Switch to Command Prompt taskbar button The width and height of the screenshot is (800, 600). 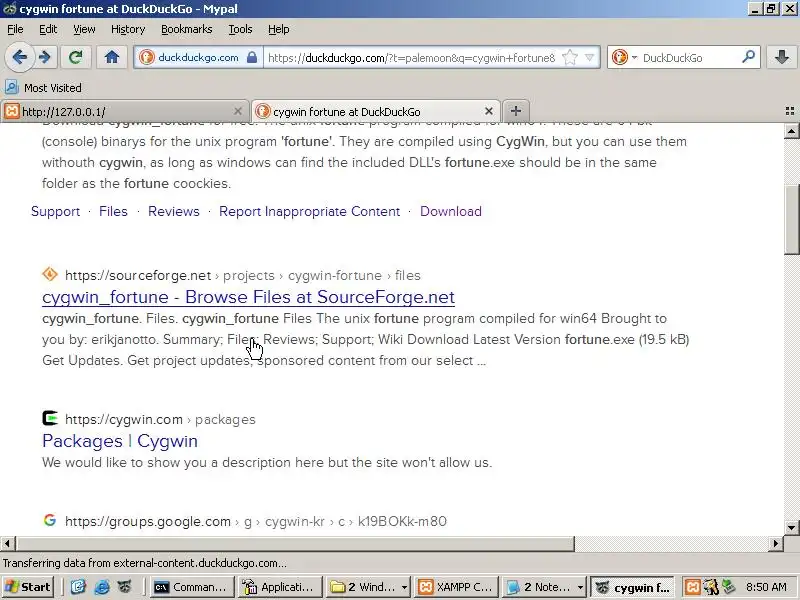193,587
